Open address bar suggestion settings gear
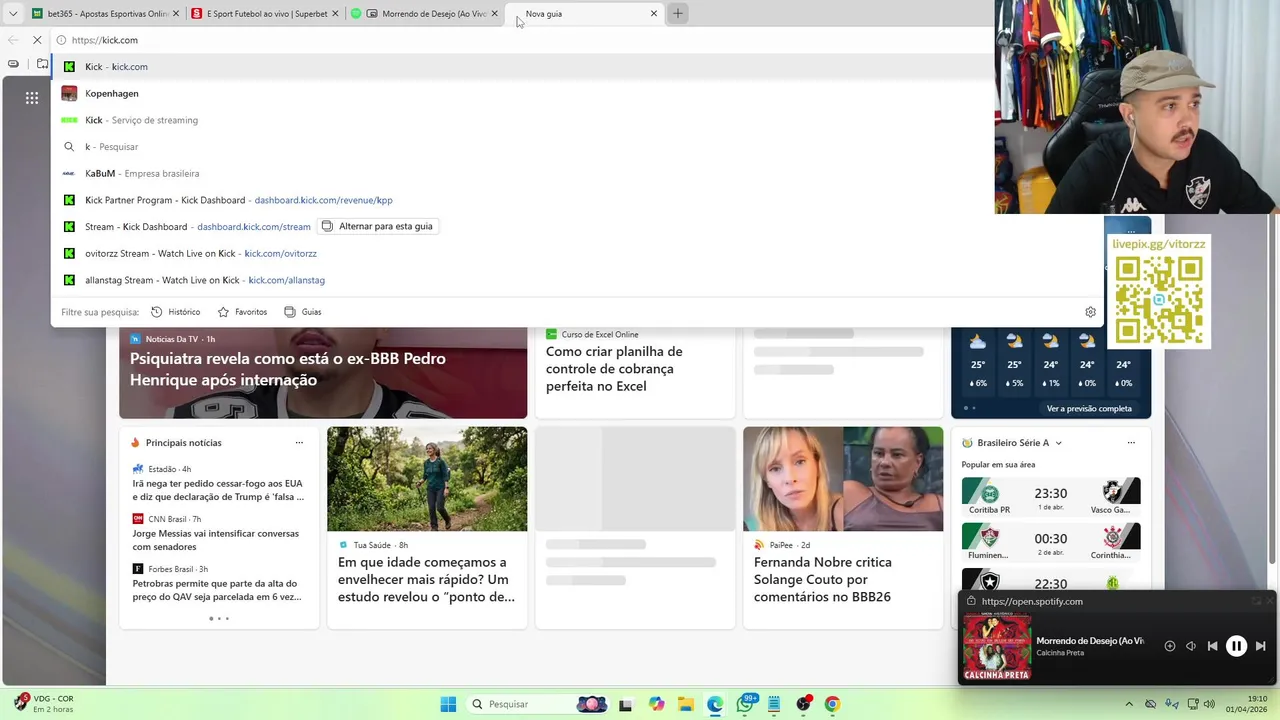The width and height of the screenshot is (1280, 720). click(1090, 312)
